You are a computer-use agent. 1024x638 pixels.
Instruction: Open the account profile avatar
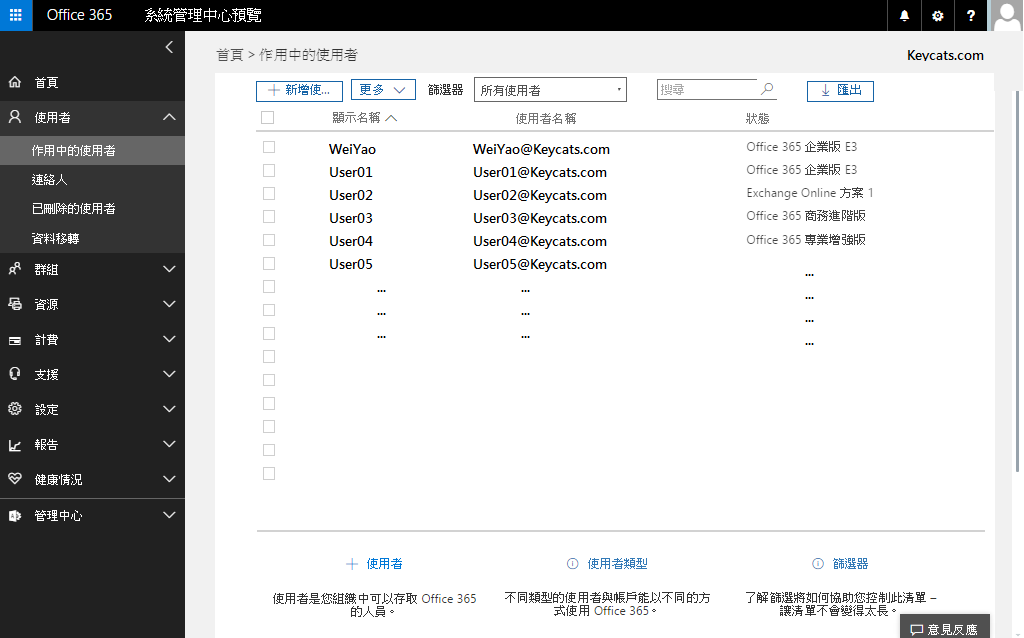click(x=1006, y=15)
